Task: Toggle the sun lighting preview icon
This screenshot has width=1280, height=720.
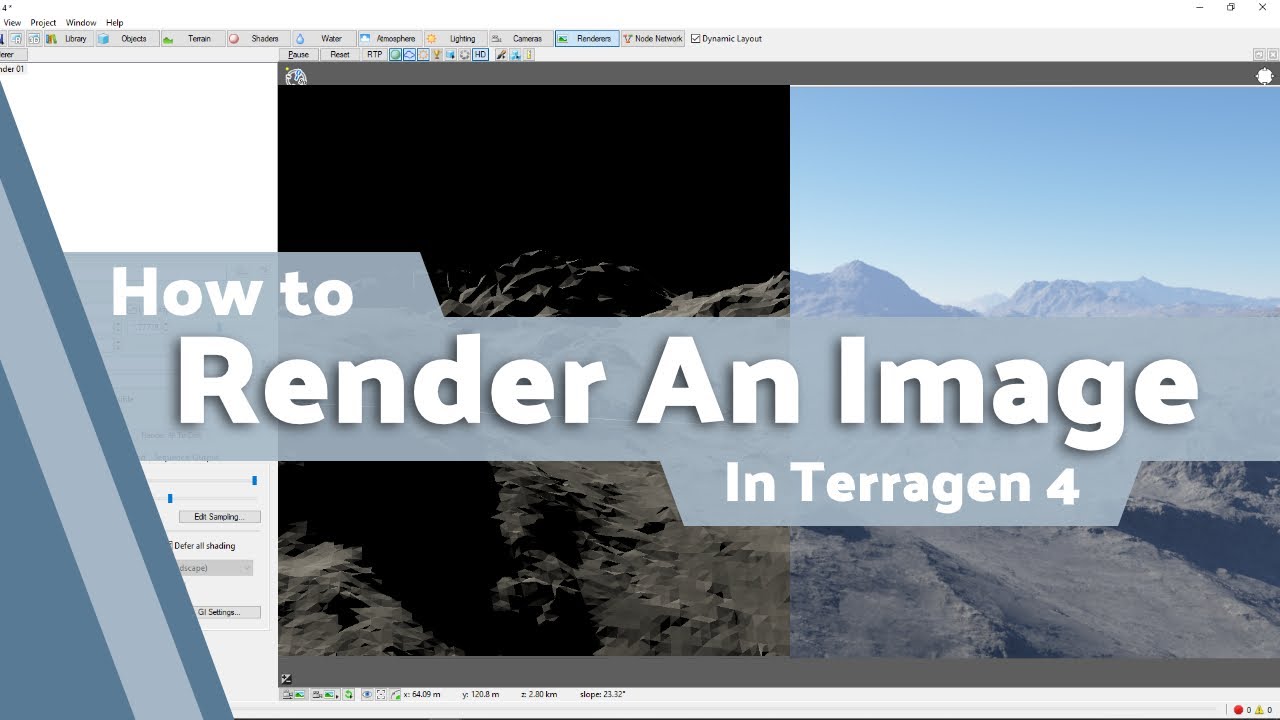Action: tap(423, 54)
